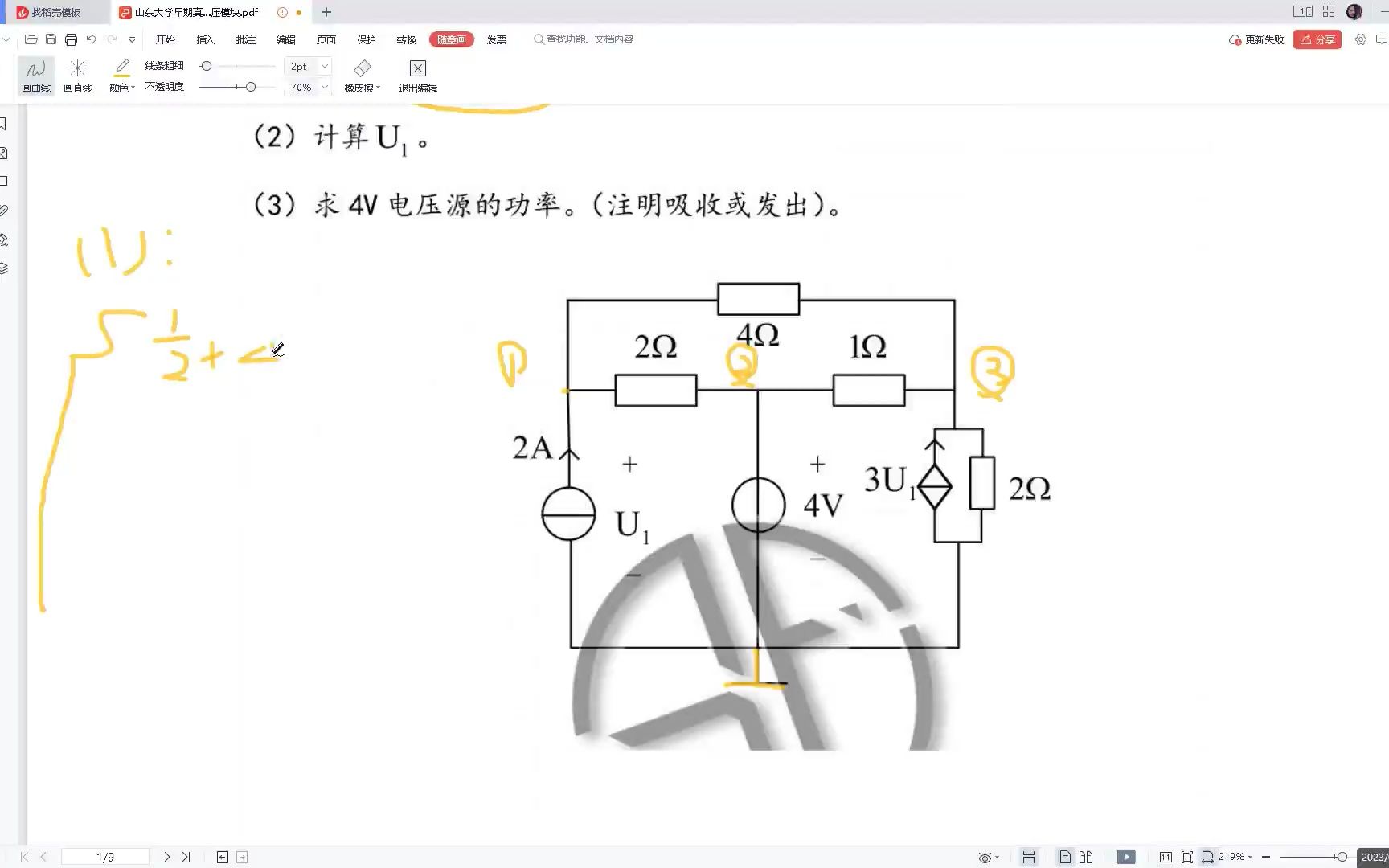Screen dimensions: 1389x868
Task: Click the unsaved warning icon on PDF tab
Action: tap(282, 12)
